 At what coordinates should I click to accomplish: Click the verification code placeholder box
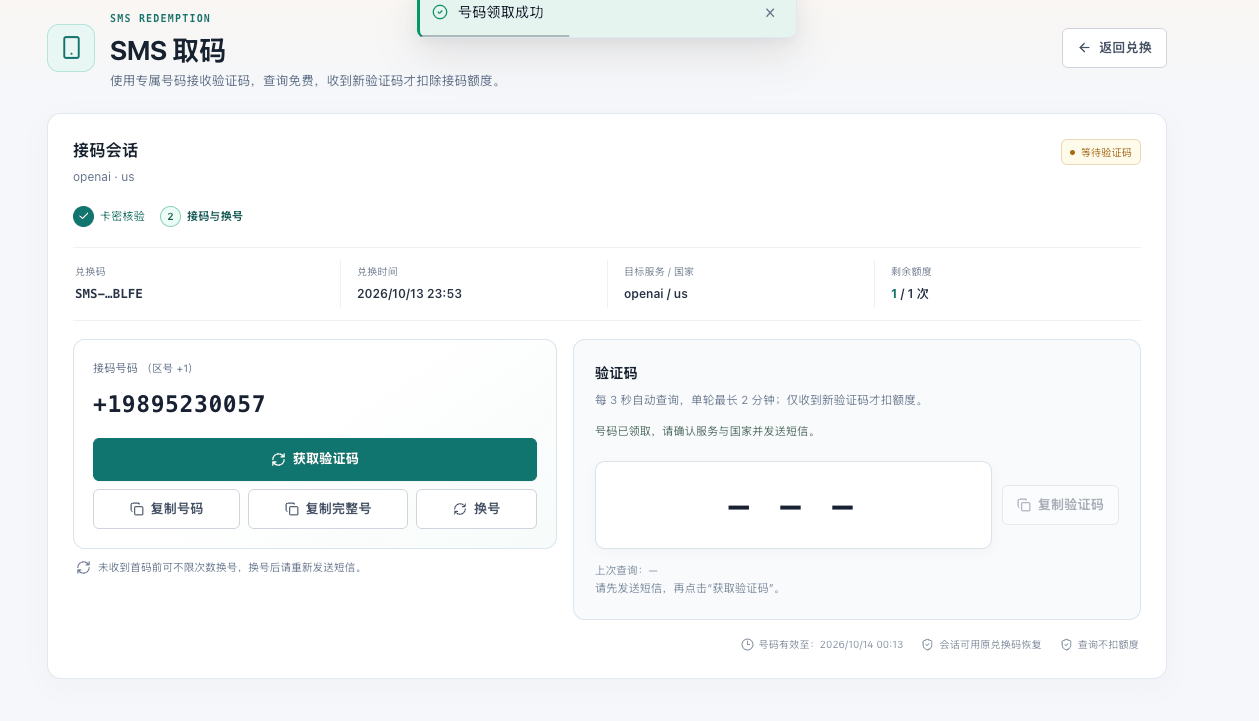click(x=793, y=505)
